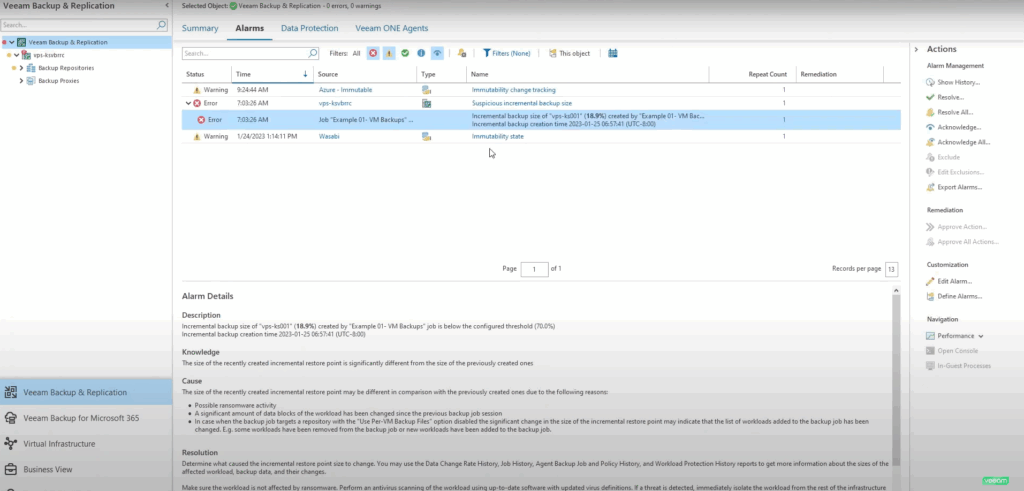Click the Acknowledged alarms filter icon
The height and width of the screenshot is (491, 1024).
(437, 53)
